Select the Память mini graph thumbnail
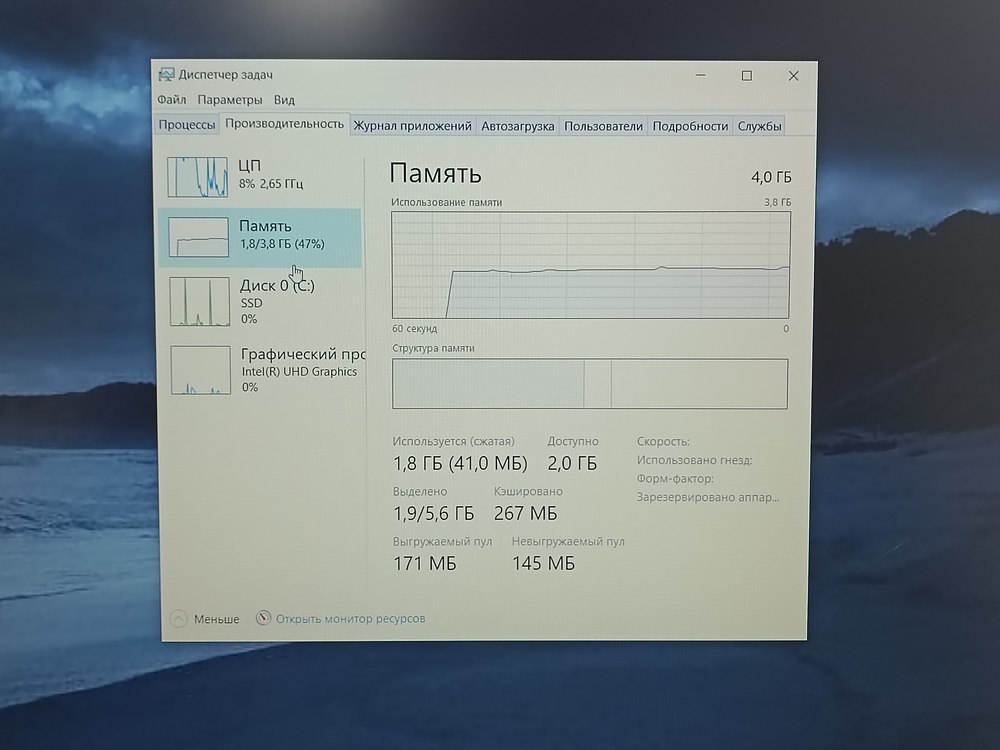Viewport: 1000px width, 750px height. tap(198, 238)
